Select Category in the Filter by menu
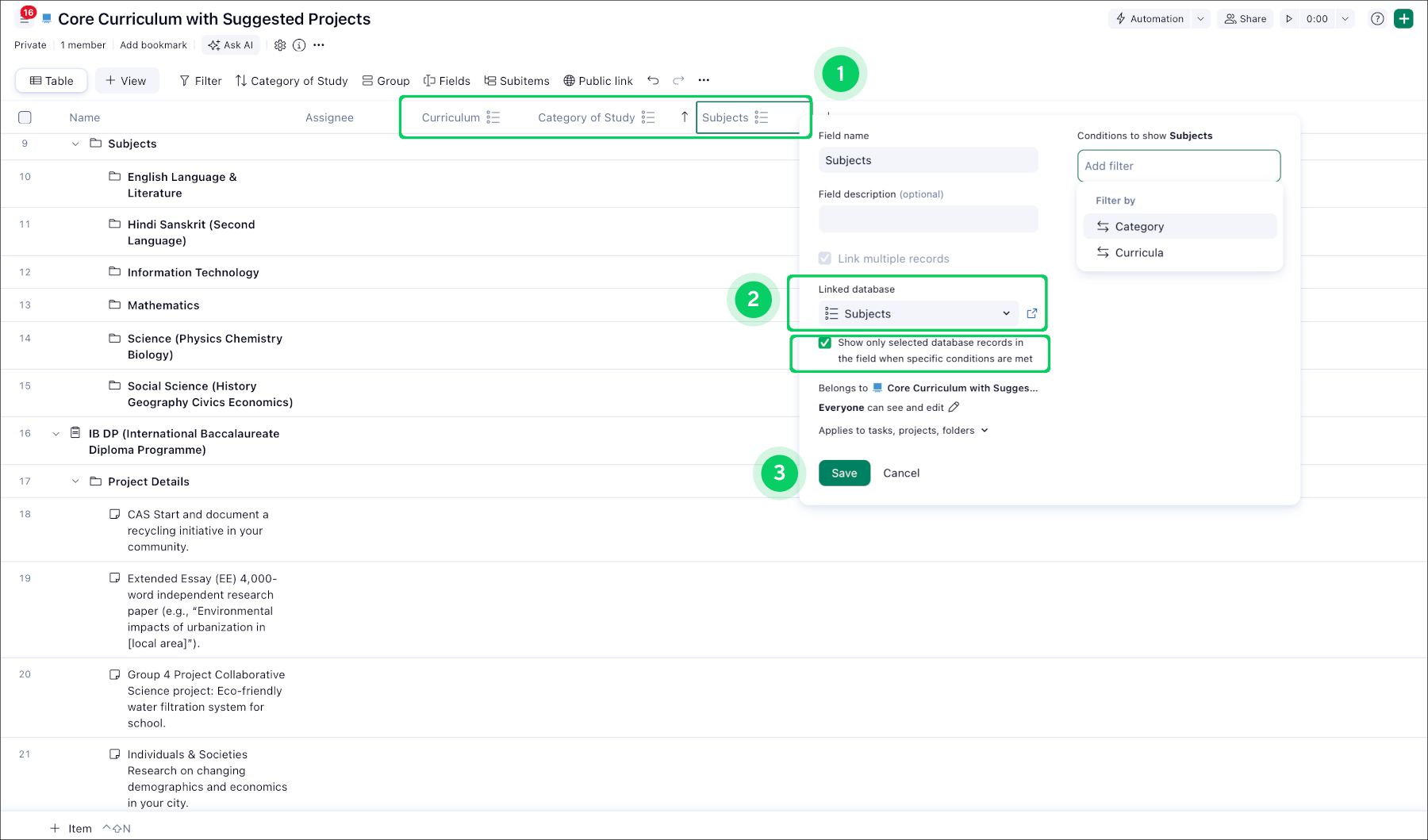 [1140, 226]
